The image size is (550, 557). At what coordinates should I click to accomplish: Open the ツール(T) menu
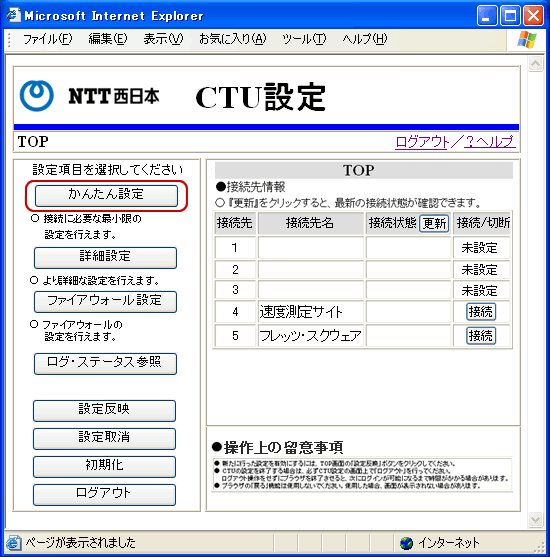pos(304,39)
